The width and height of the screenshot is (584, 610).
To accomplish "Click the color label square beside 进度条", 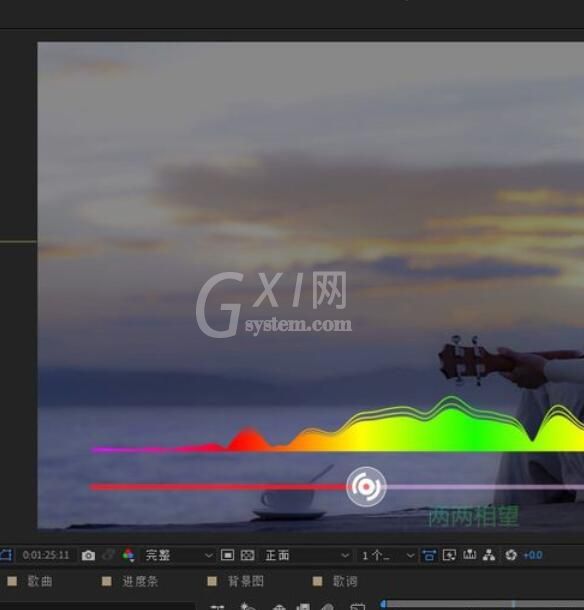I will 106,581.
